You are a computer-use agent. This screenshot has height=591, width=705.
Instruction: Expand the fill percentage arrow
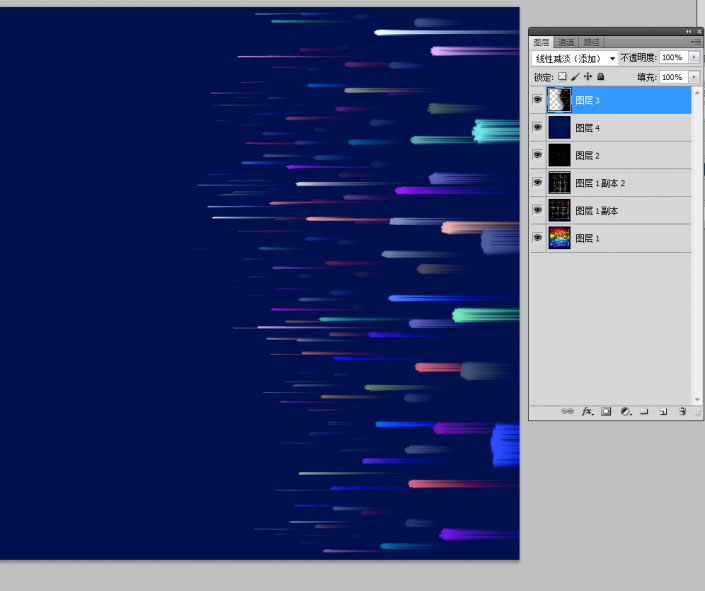click(x=694, y=77)
